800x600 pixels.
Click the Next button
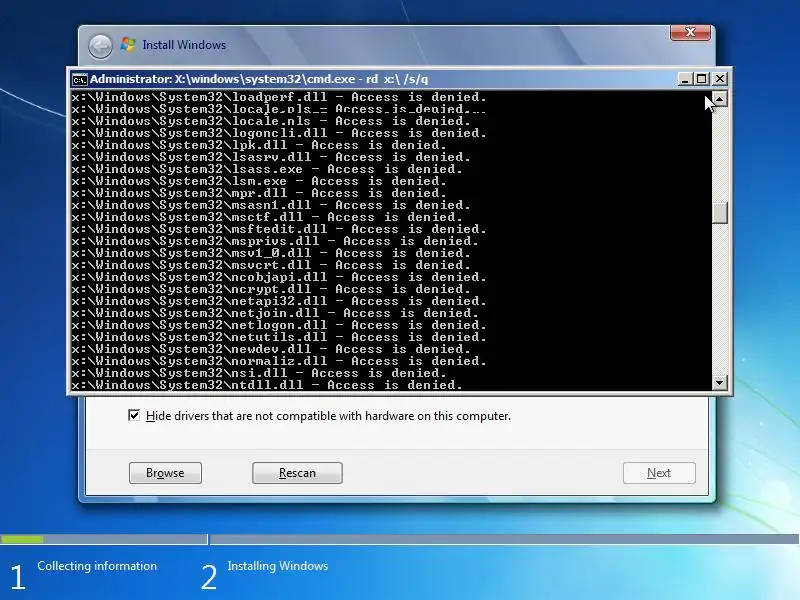659,473
